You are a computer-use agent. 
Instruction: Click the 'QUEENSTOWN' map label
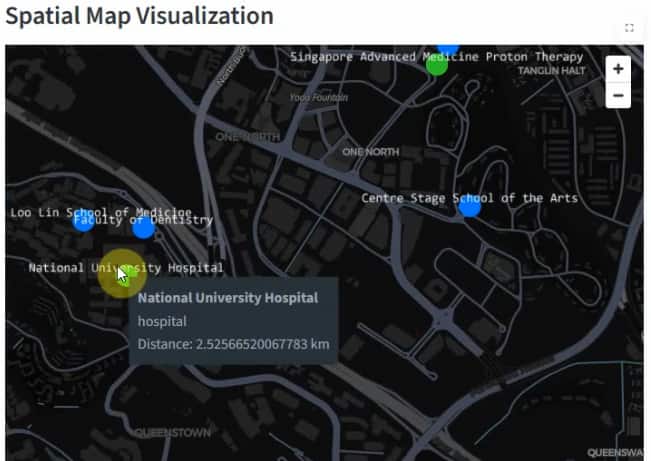(173, 433)
